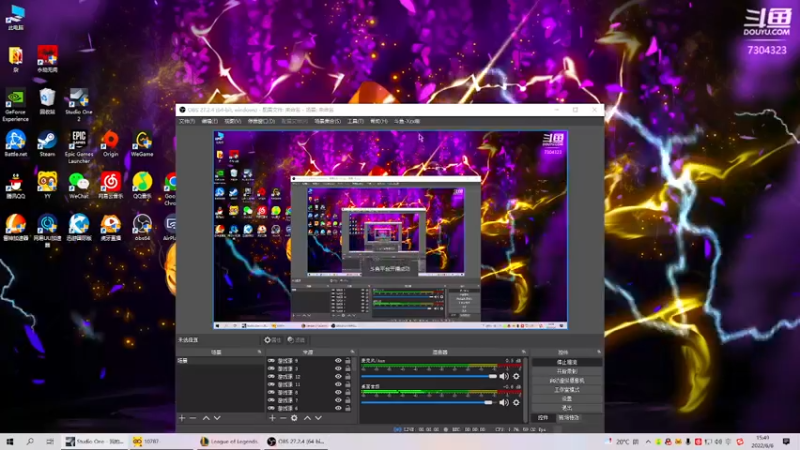Open Desktop Audio gear options menu
Screen dimensions: 800x450
[x=516, y=403]
